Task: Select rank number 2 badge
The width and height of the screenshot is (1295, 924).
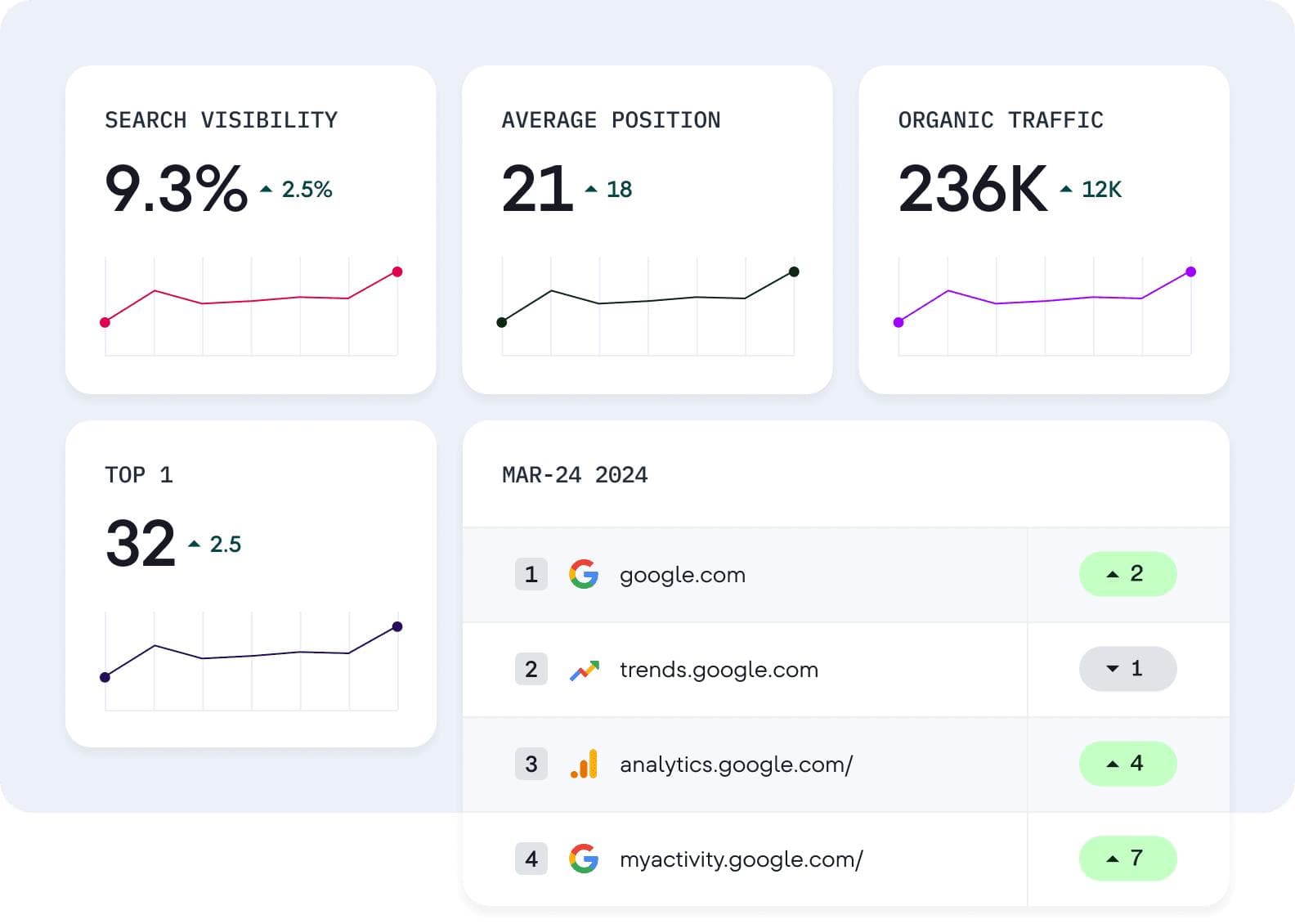Action: pos(531,669)
